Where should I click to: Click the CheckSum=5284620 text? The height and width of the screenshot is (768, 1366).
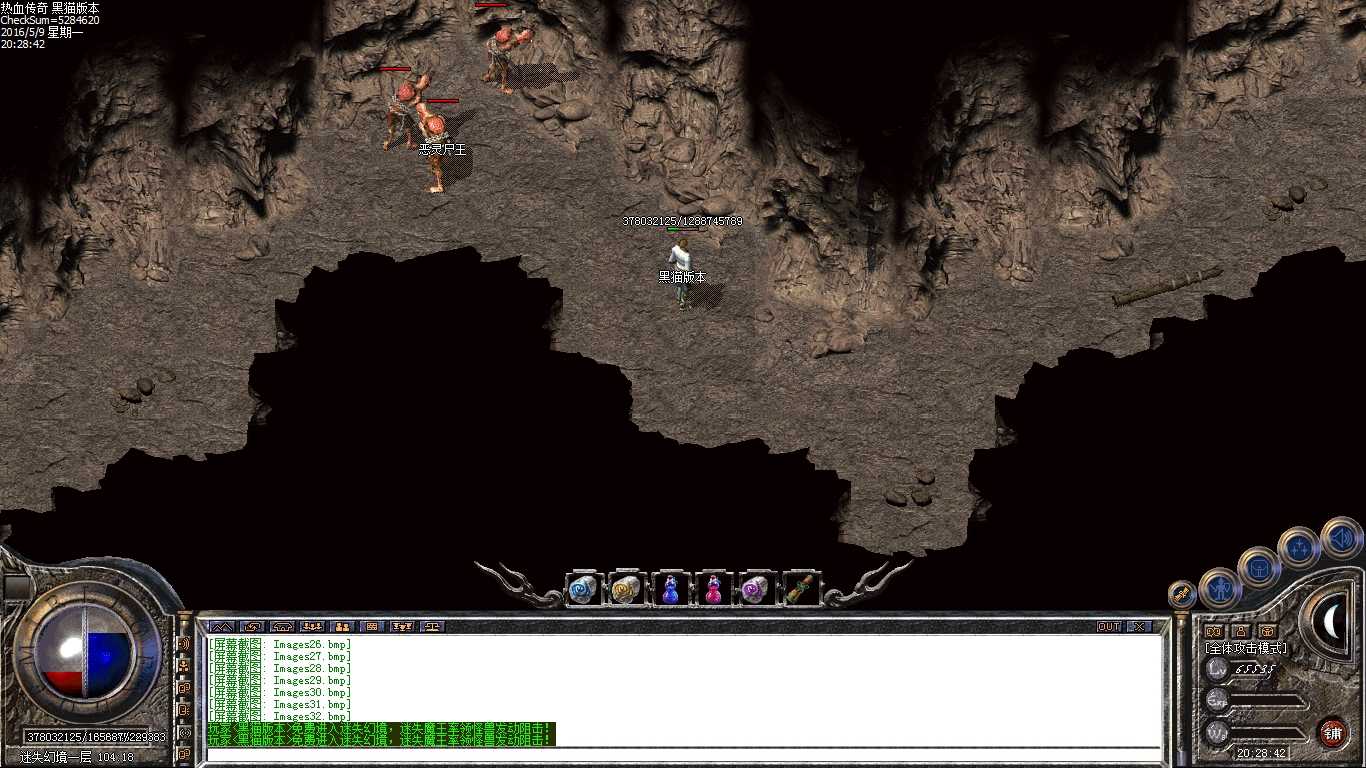(x=50, y=20)
